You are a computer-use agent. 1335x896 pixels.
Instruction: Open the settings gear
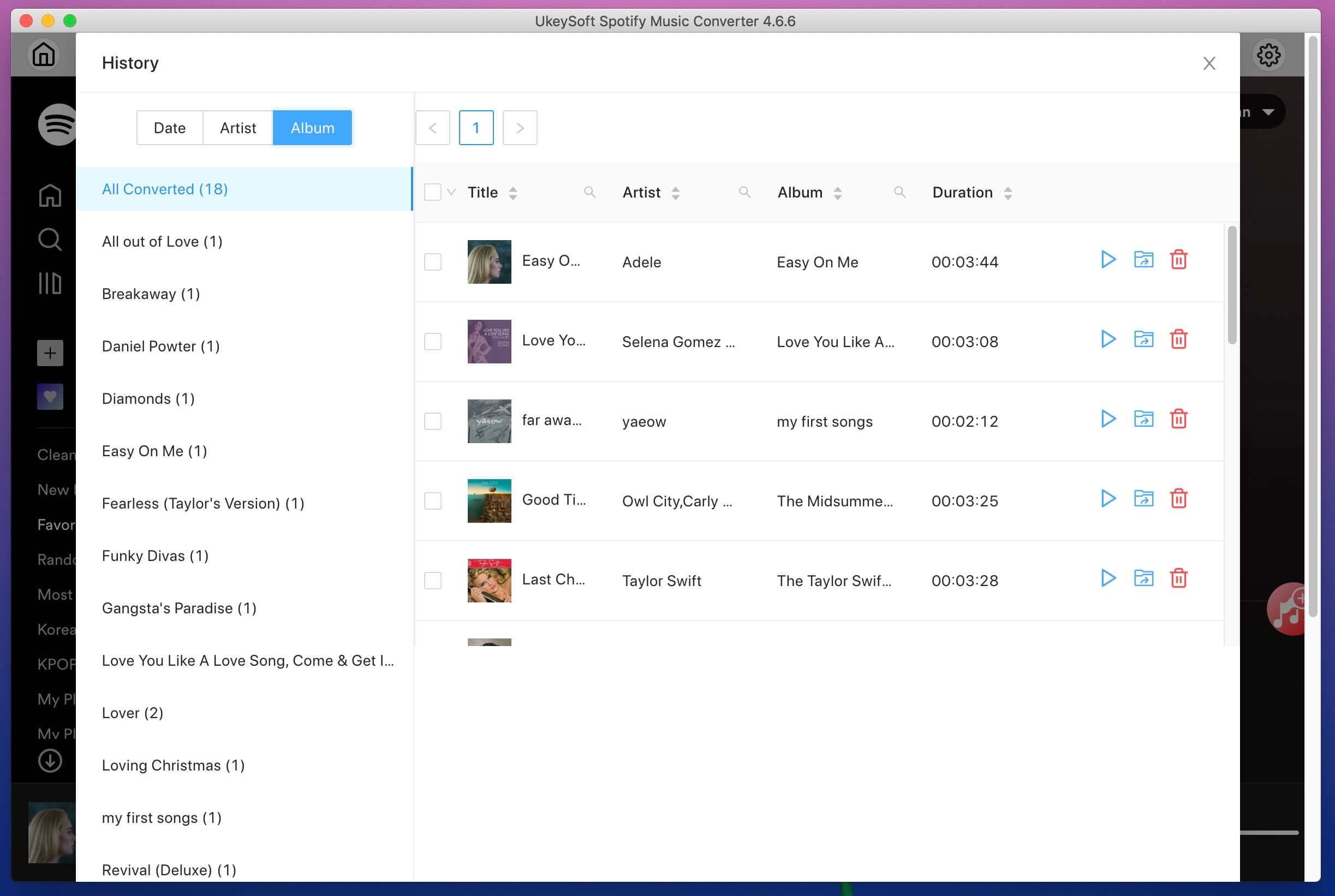tap(1269, 55)
